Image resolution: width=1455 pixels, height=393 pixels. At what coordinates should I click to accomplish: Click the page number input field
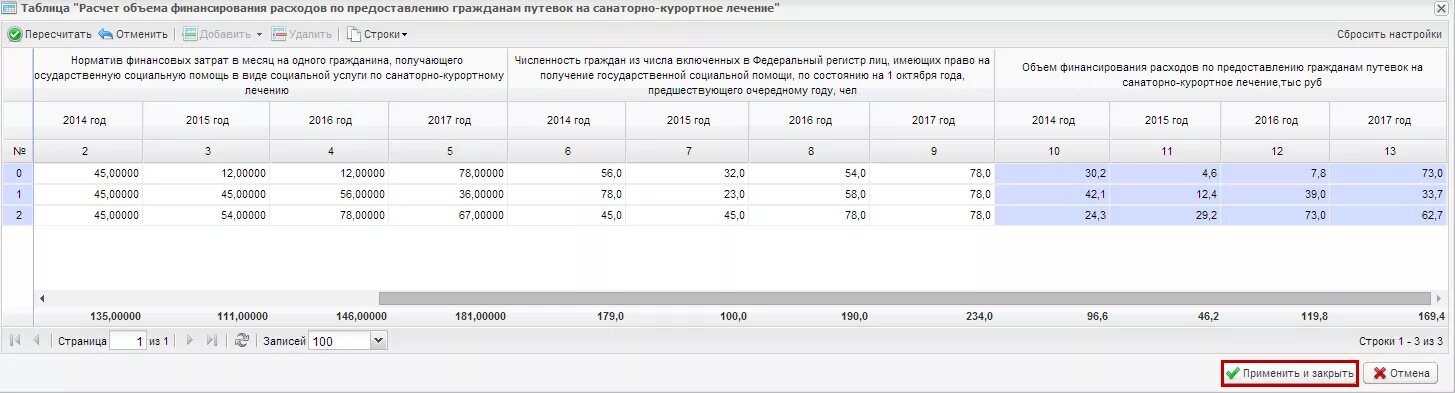point(127,341)
